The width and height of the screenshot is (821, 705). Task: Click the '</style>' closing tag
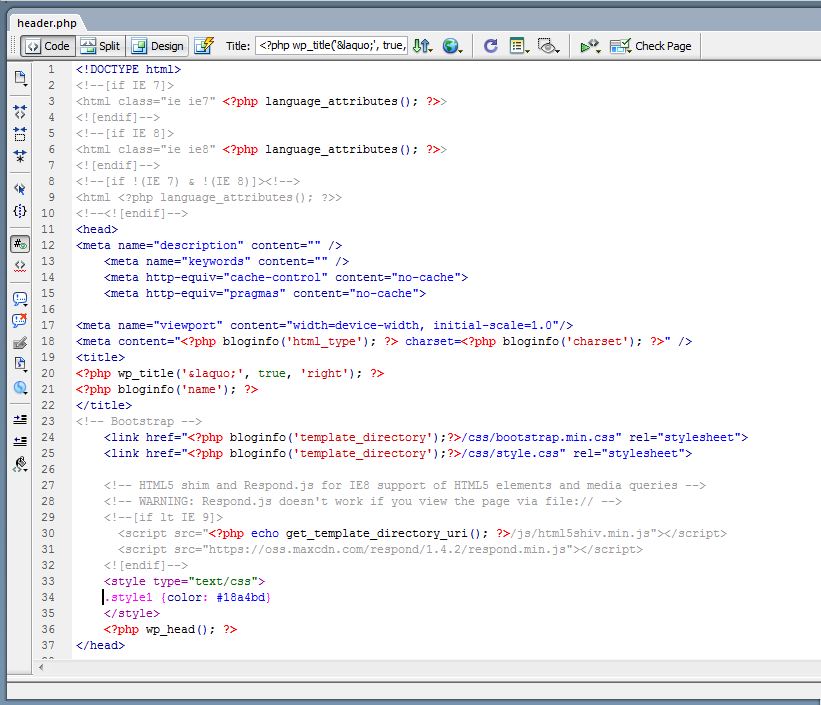point(132,613)
